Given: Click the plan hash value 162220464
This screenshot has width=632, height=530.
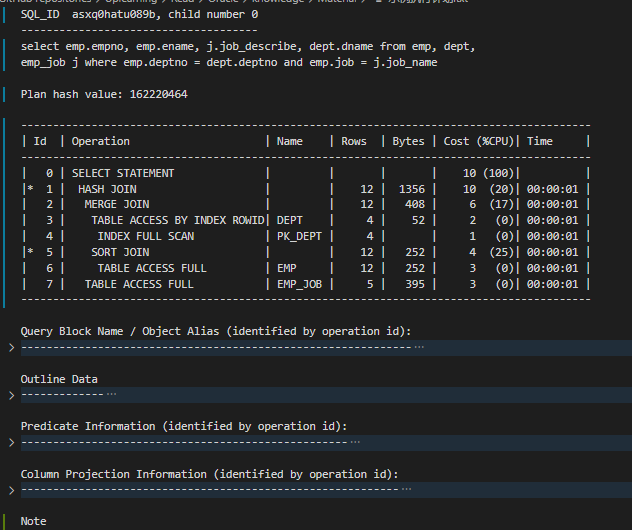Looking at the screenshot, I should tap(157, 94).
